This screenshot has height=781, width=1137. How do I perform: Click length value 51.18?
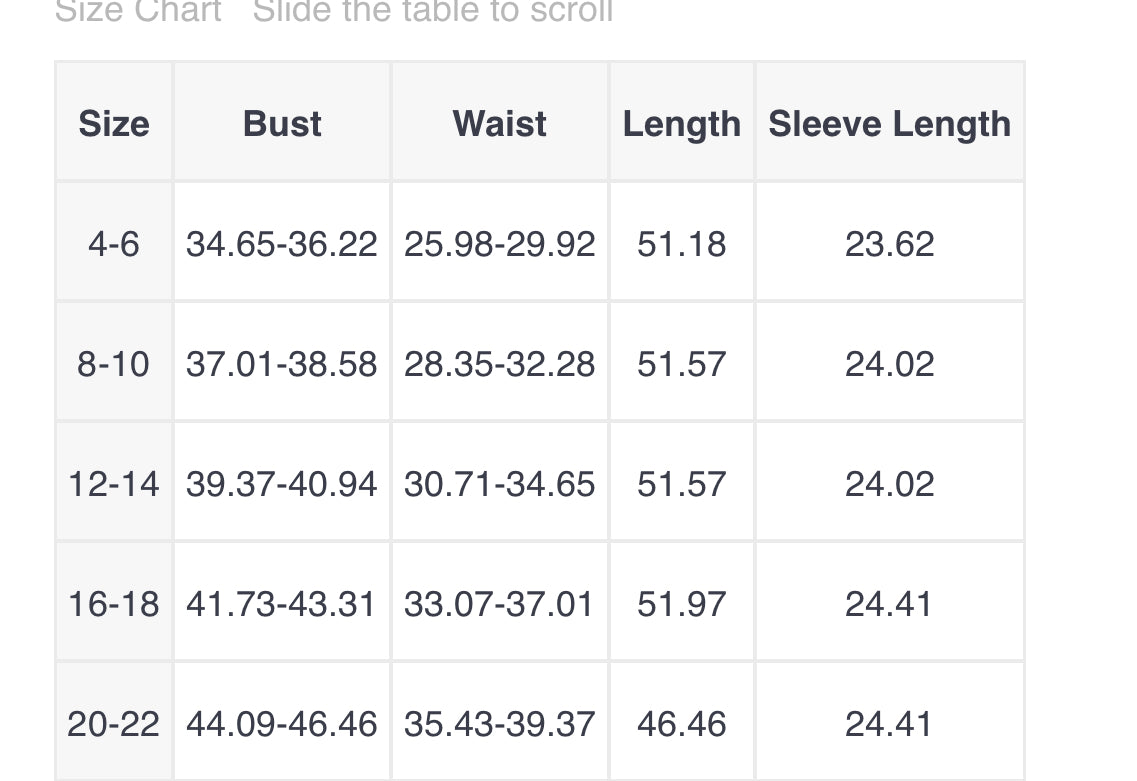coord(682,244)
